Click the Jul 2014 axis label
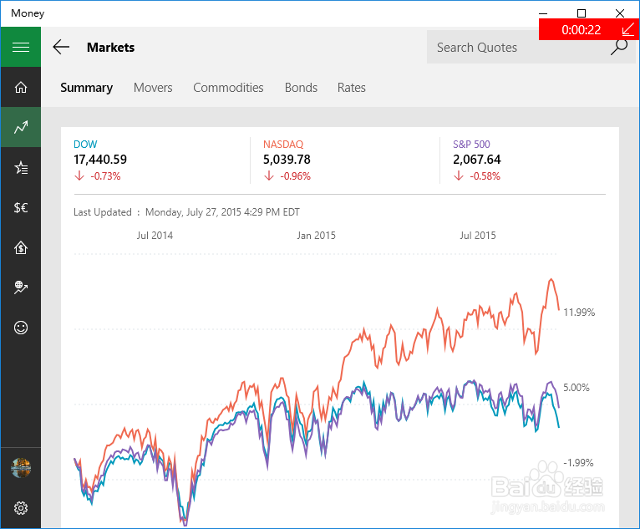 [155, 236]
